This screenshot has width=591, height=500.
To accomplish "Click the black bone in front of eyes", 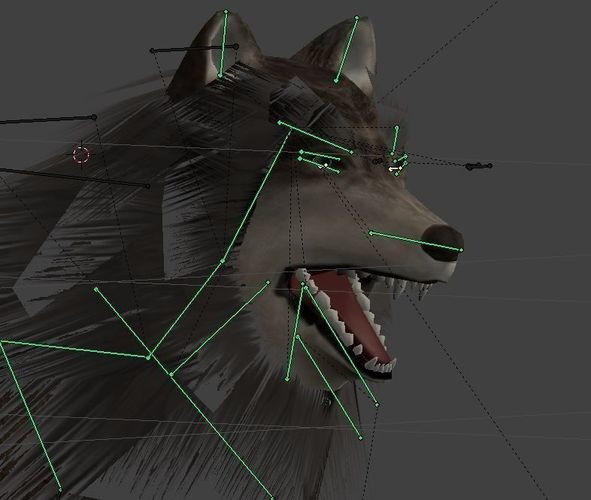I will (x=479, y=166).
